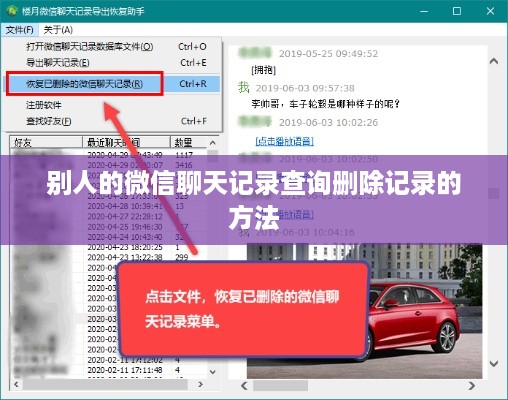Sort by 数量 column header
The width and height of the screenshot is (508, 400).
(x=188, y=142)
